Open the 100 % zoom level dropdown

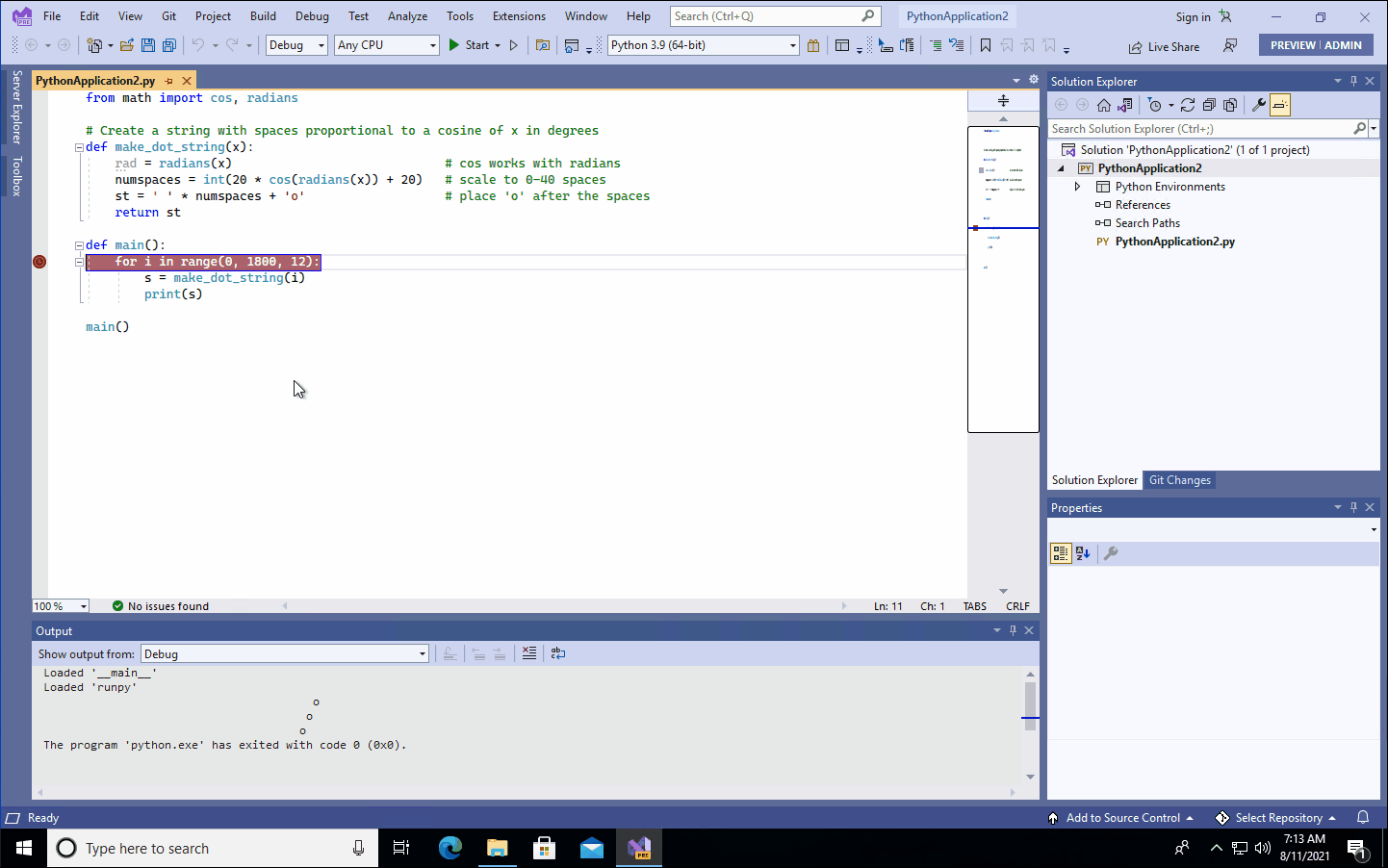pos(61,606)
